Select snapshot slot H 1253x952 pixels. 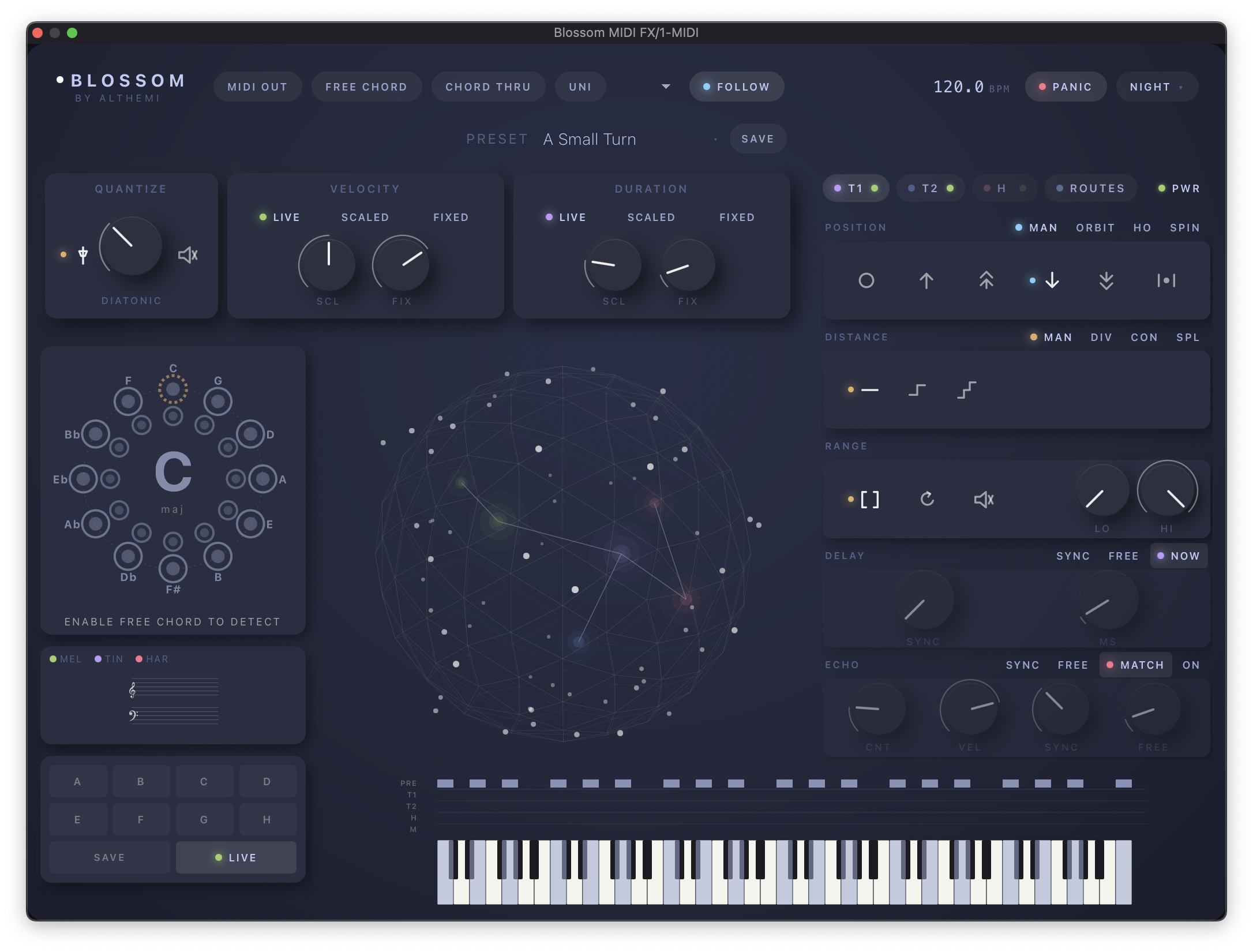[x=267, y=819]
